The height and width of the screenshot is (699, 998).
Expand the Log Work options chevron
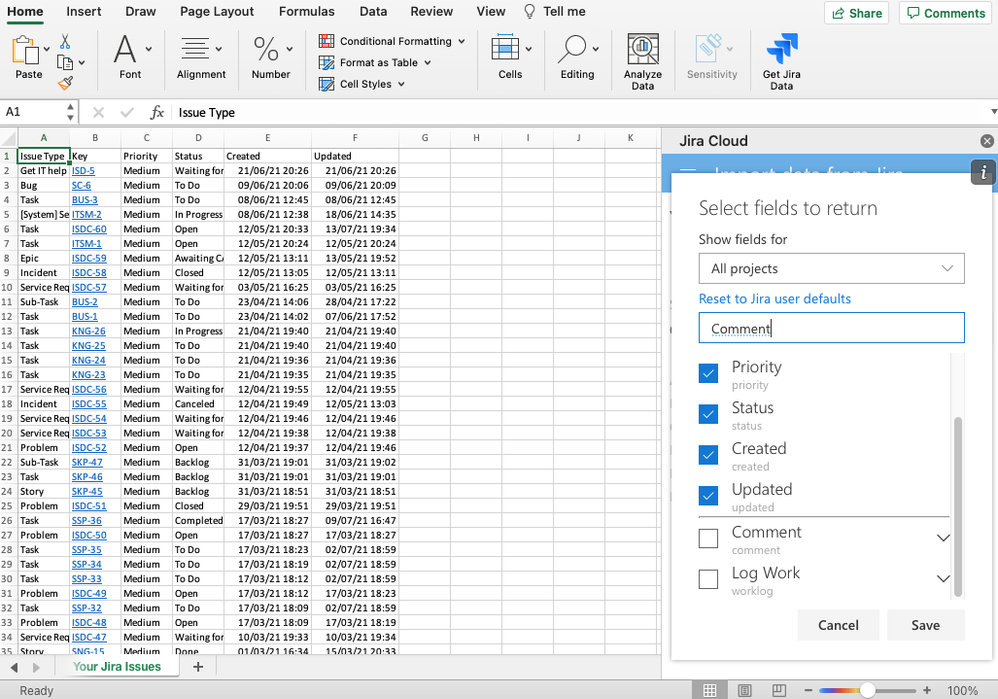point(941,579)
